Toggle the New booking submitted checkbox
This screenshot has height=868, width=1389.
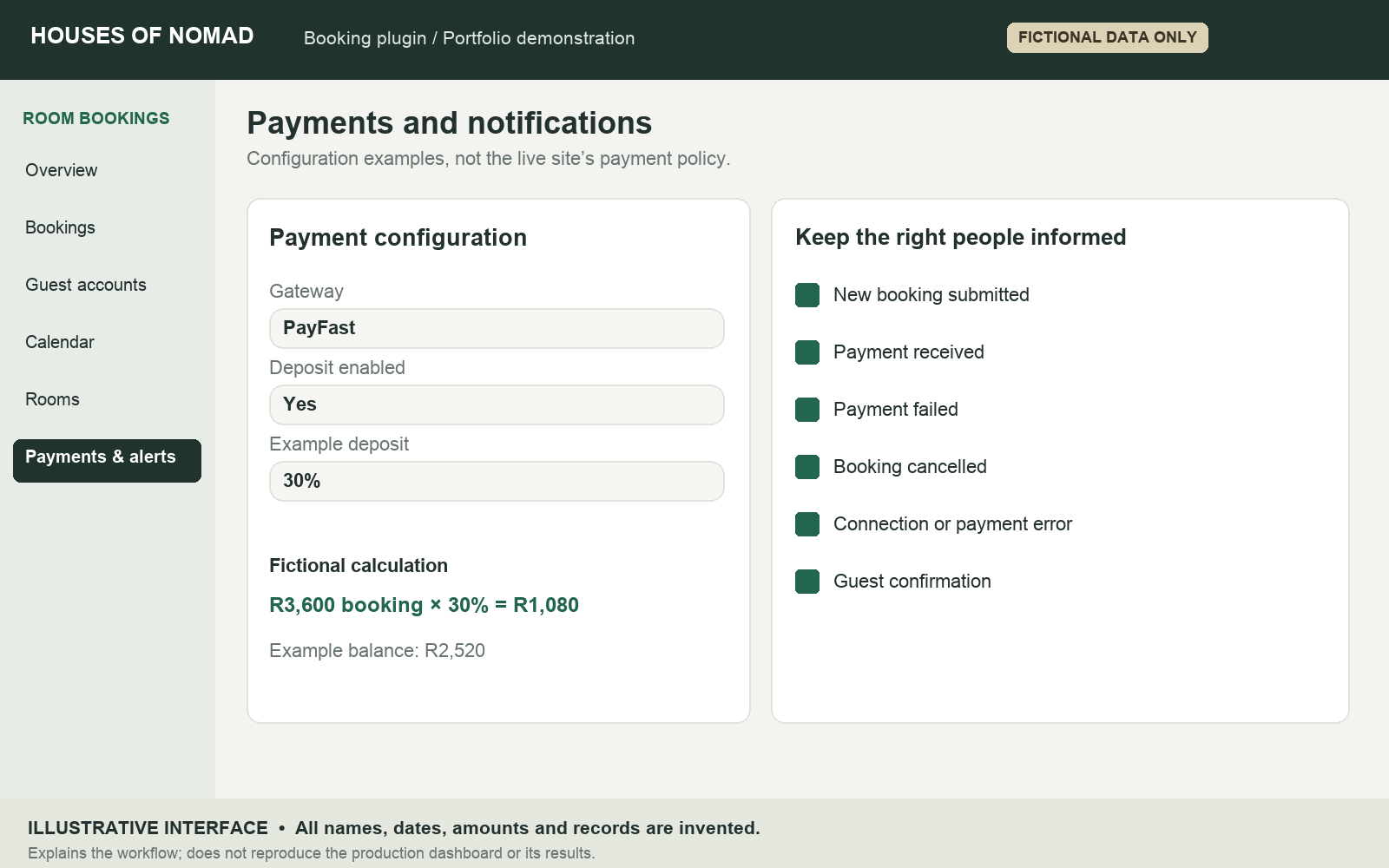[x=807, y=295]
